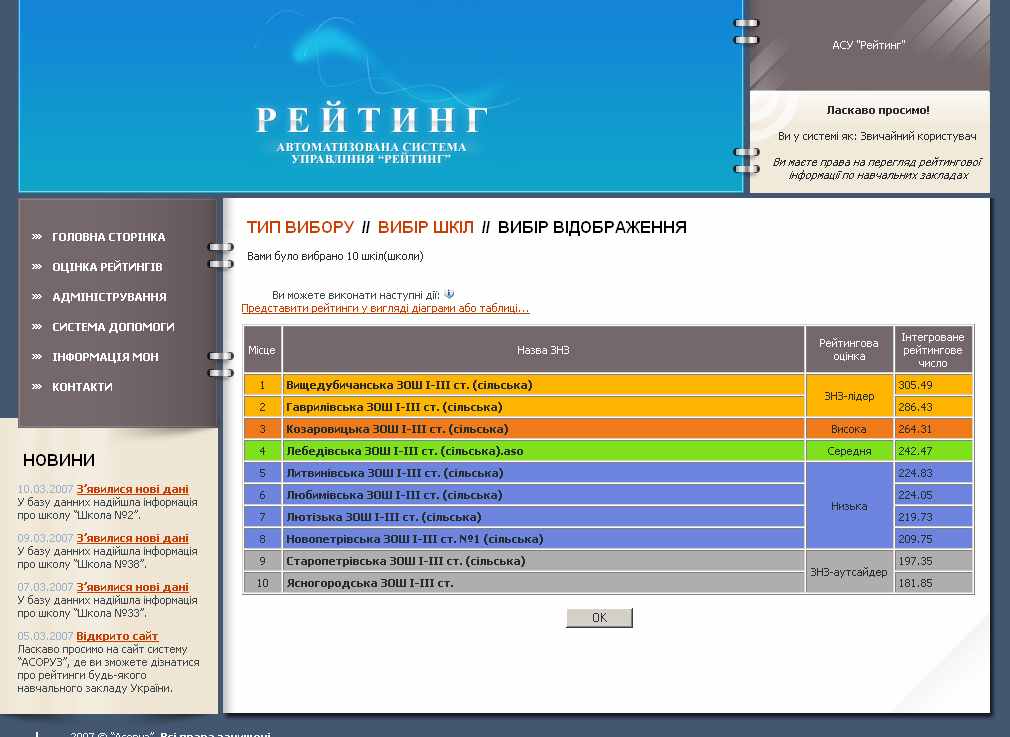Click the 'Середня' rating cell
The width and height of the screenshot is (1010, 737).
(x=849, y=451)
